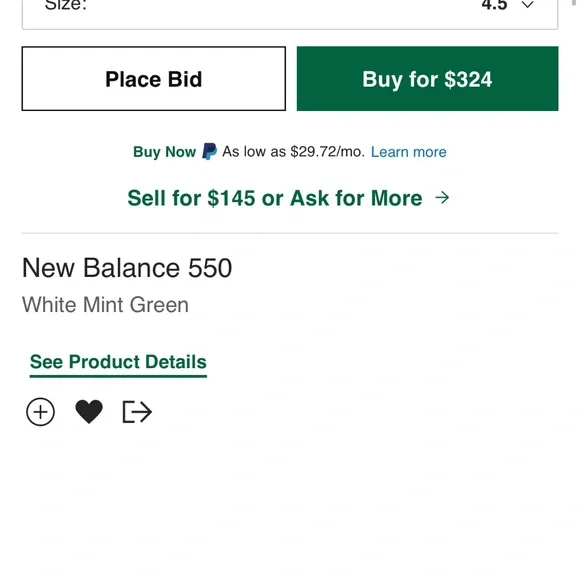580x580 pixels.
Task: Click the As low as $29.72/mo text
Action: 293,152
